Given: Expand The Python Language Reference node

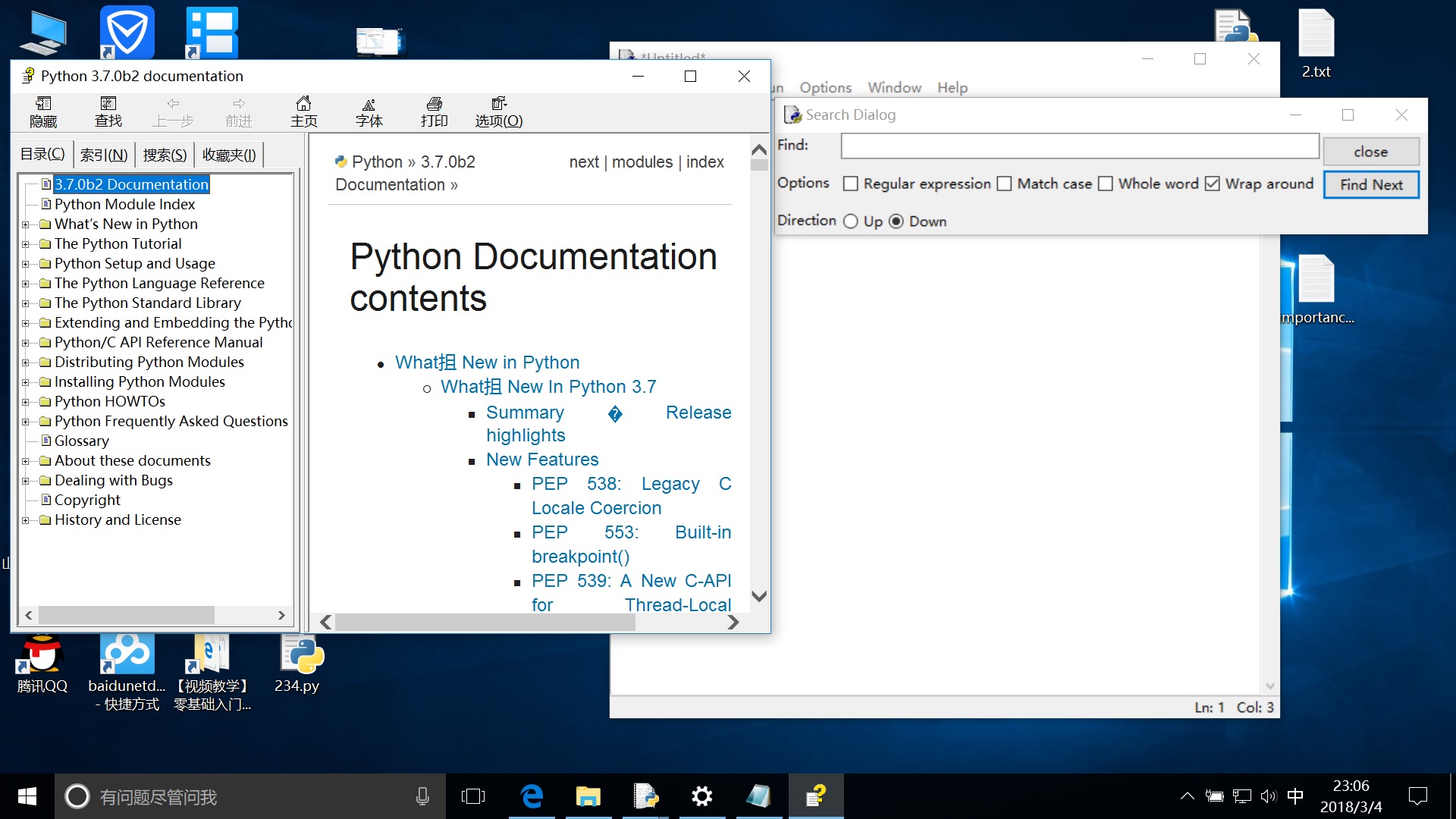Looking at the screenshot, I should [x=26, y=284].
